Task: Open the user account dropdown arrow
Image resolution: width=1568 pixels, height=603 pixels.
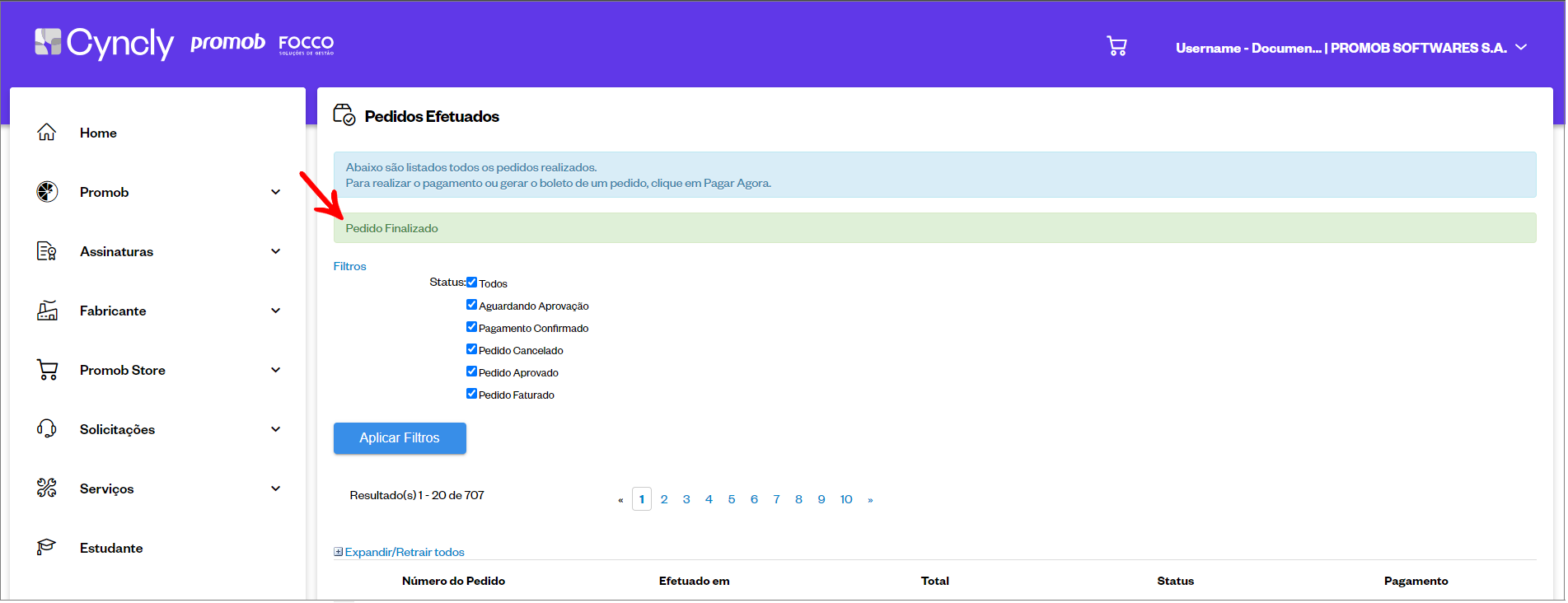Action: [1521, 47]
